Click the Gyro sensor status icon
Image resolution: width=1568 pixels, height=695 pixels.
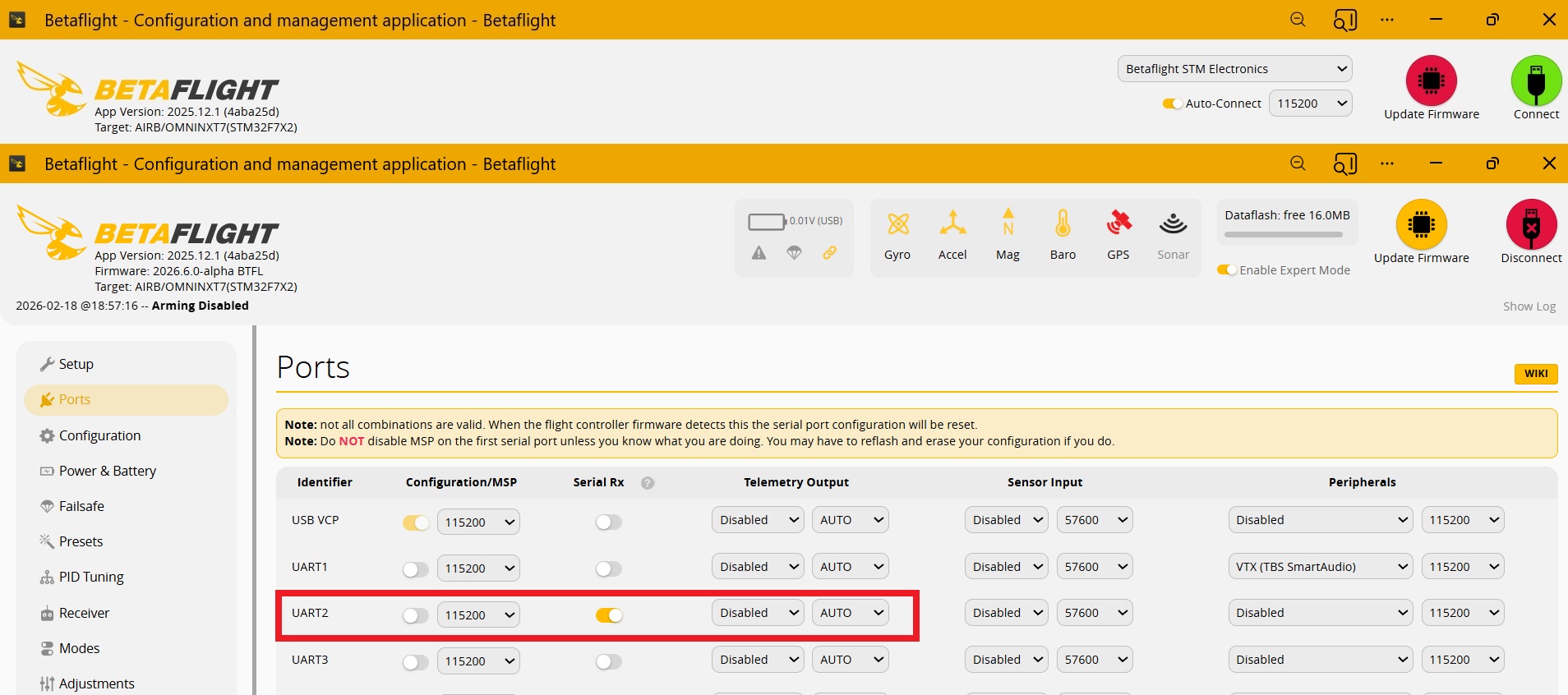[897, 223]
